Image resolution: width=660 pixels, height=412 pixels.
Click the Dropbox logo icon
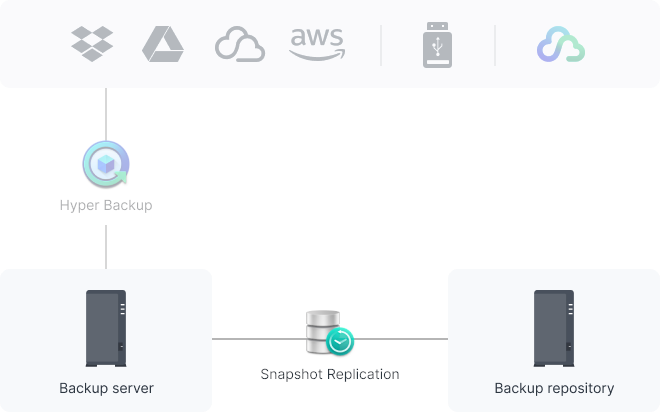(x=92, y=44)
